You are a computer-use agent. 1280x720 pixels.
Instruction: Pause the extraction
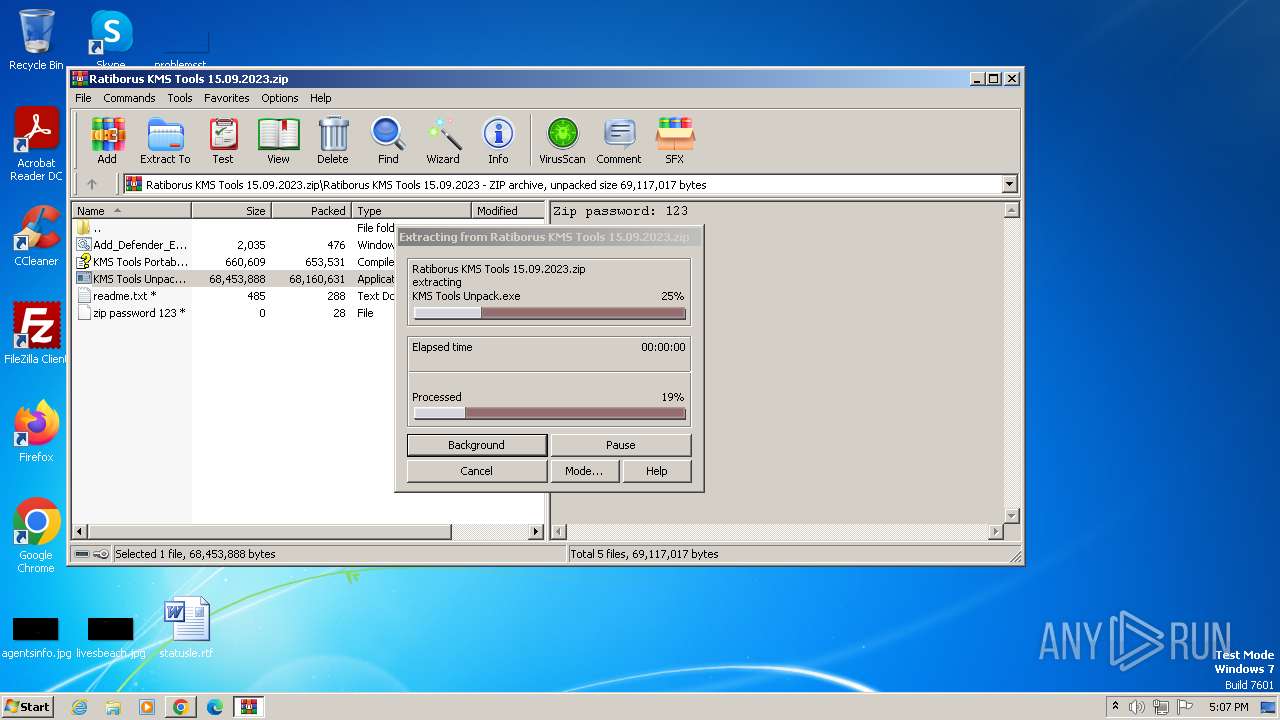(621, 445)
